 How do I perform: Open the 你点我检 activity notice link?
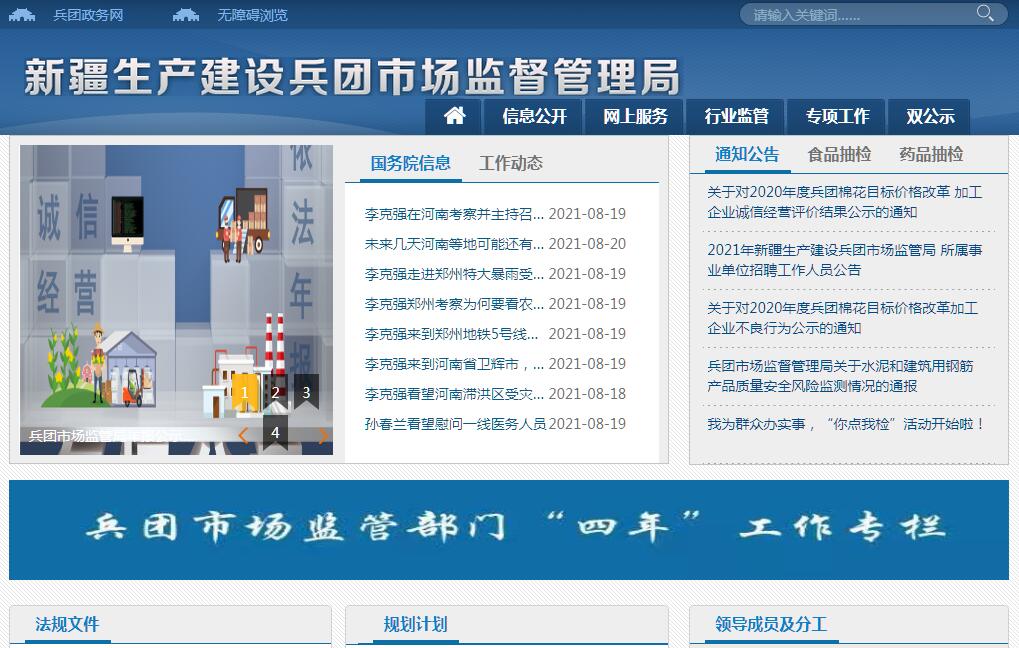tap(846, 424)
